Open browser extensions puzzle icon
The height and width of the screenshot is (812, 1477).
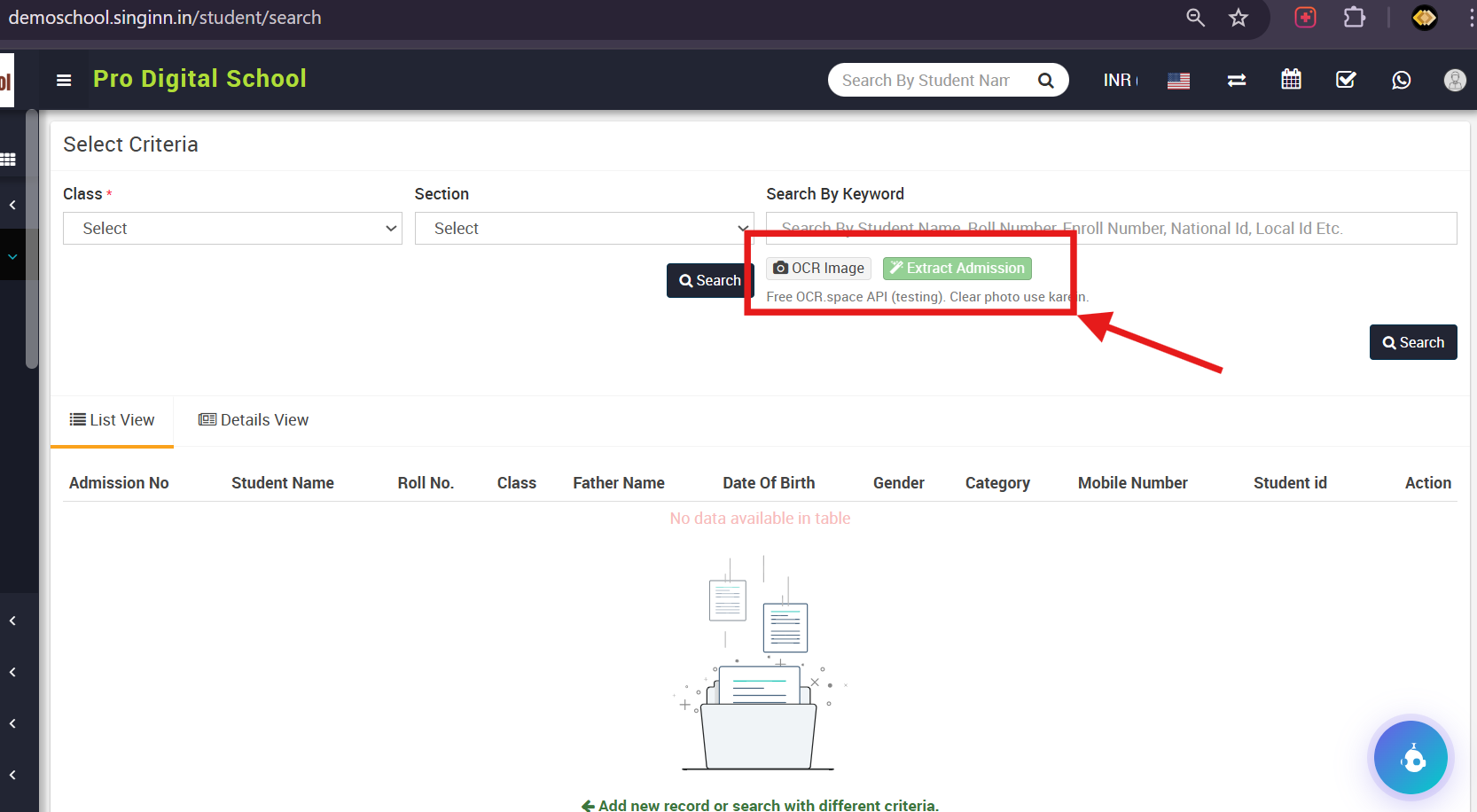coord(1354,18)
